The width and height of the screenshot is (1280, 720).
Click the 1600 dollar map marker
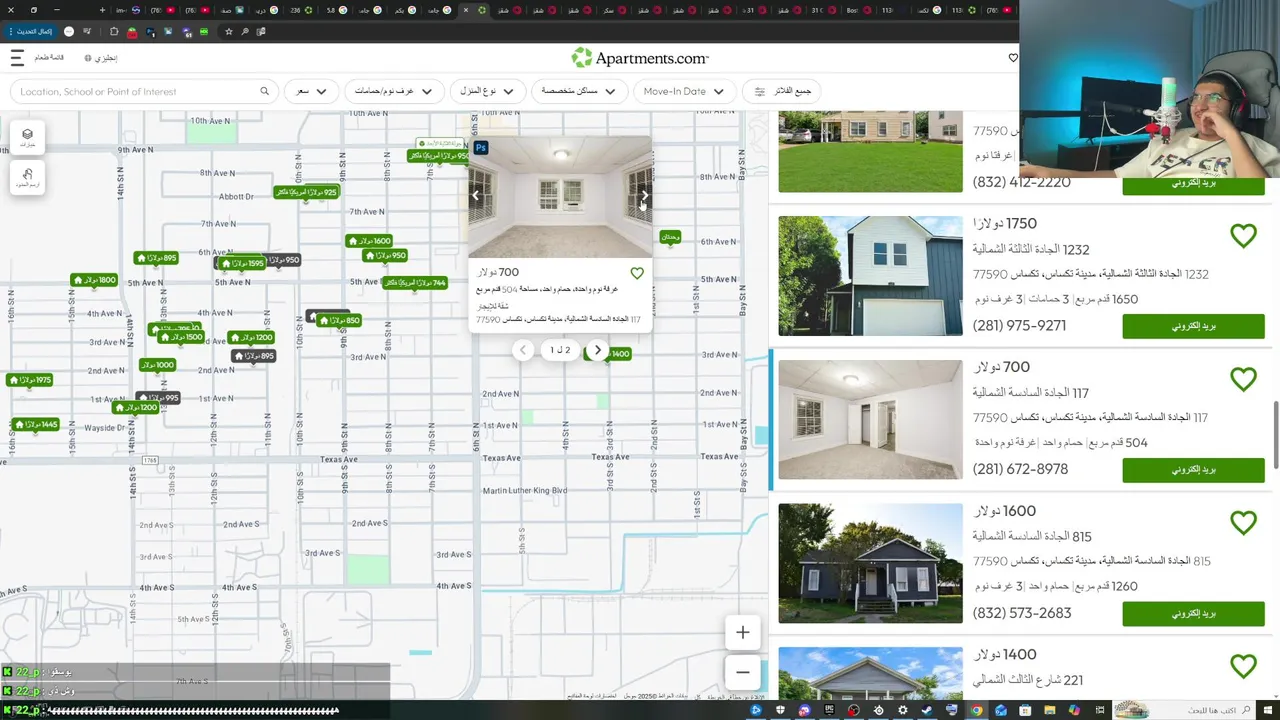369,241
